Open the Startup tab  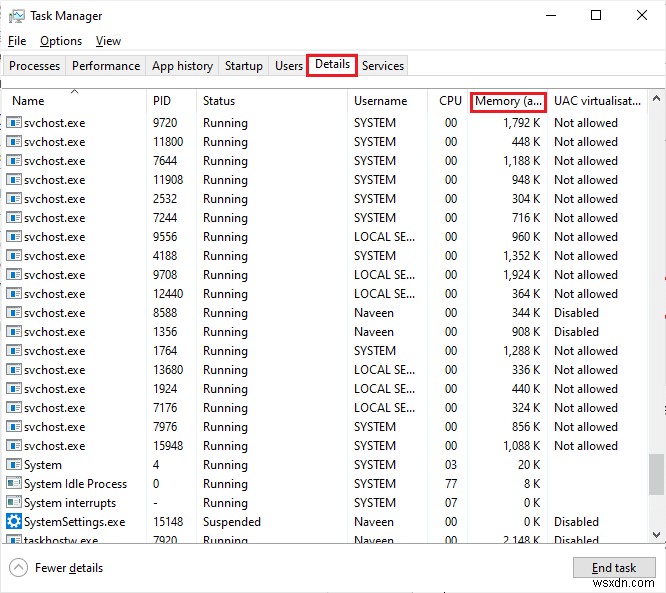[244, 66]
